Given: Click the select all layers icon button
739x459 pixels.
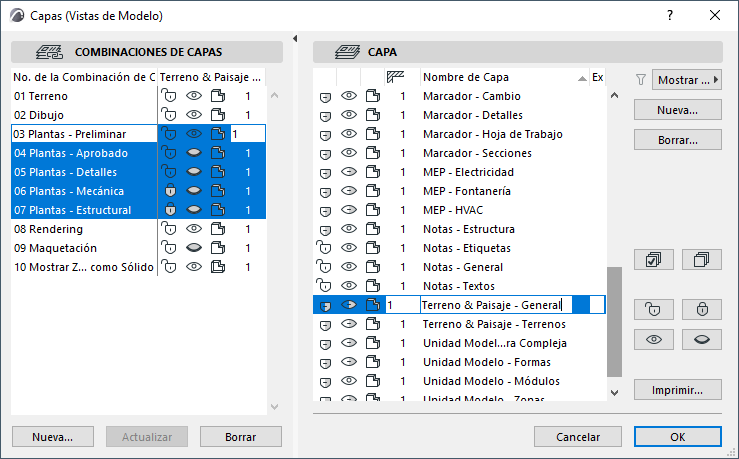Looking at the screenshot, I should pyautogui.click(x=654, y=260).
